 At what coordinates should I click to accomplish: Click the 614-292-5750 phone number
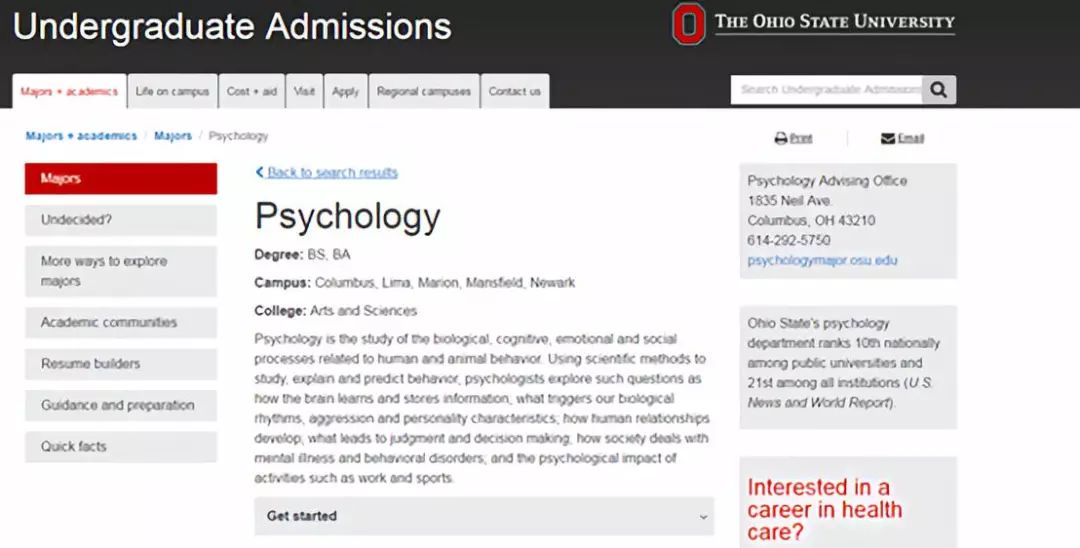coord(789,240)
